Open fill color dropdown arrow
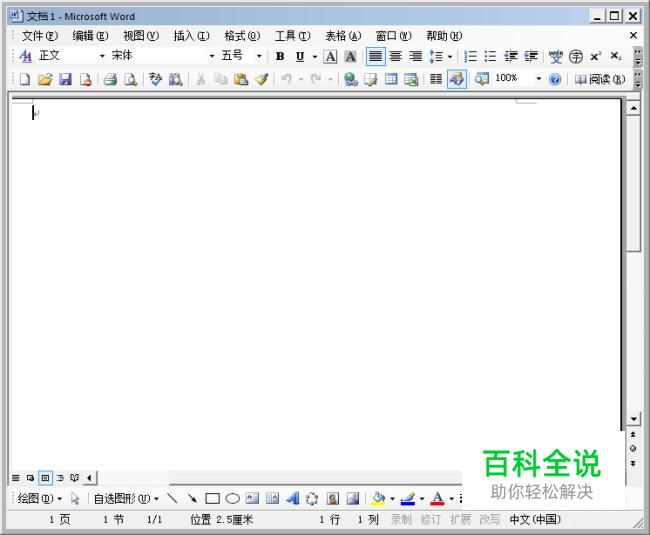Screen dimensions: 650x535 (392, 499)
